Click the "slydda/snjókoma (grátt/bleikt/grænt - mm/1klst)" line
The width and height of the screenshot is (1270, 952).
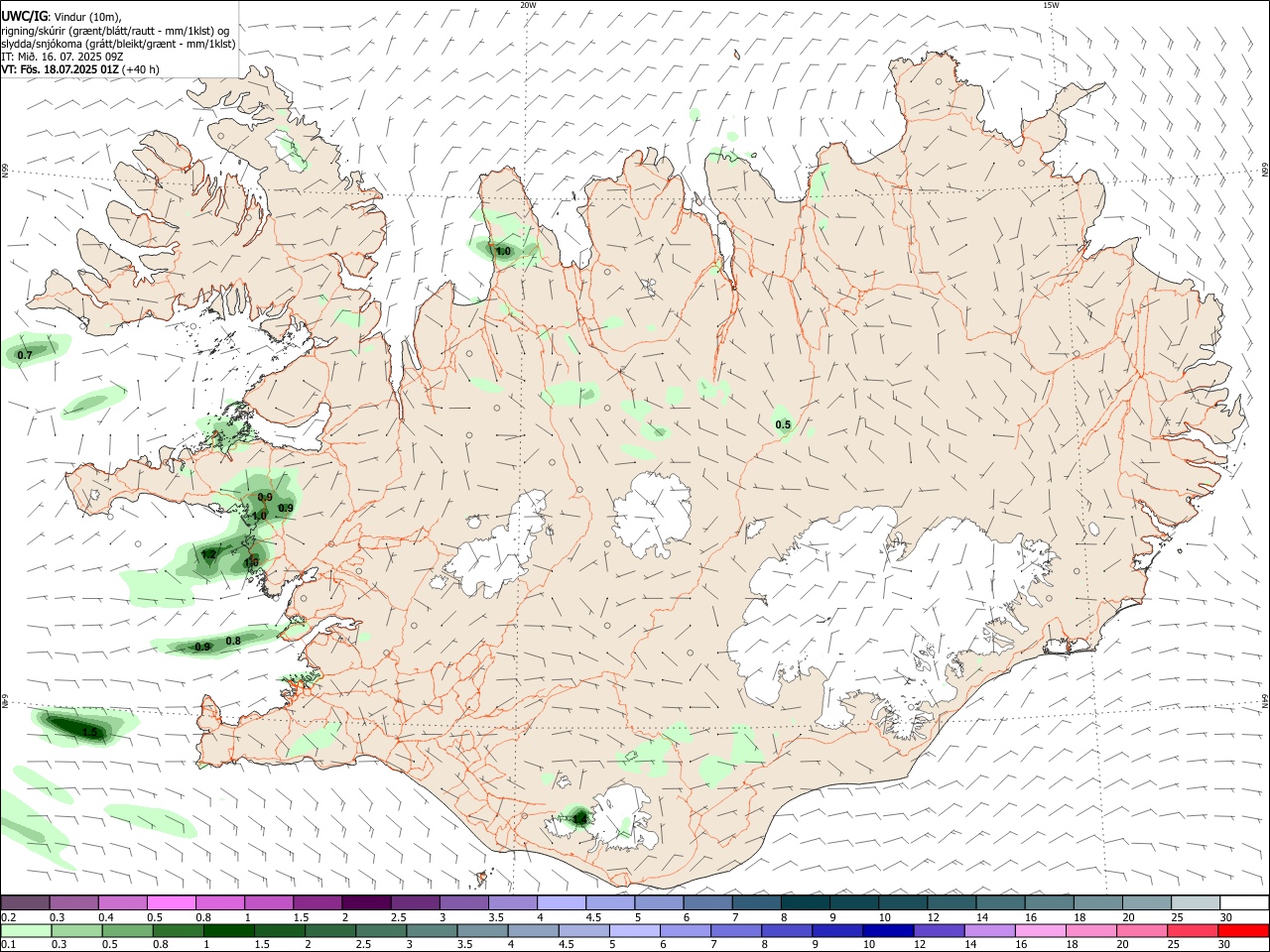click(118, 44)
